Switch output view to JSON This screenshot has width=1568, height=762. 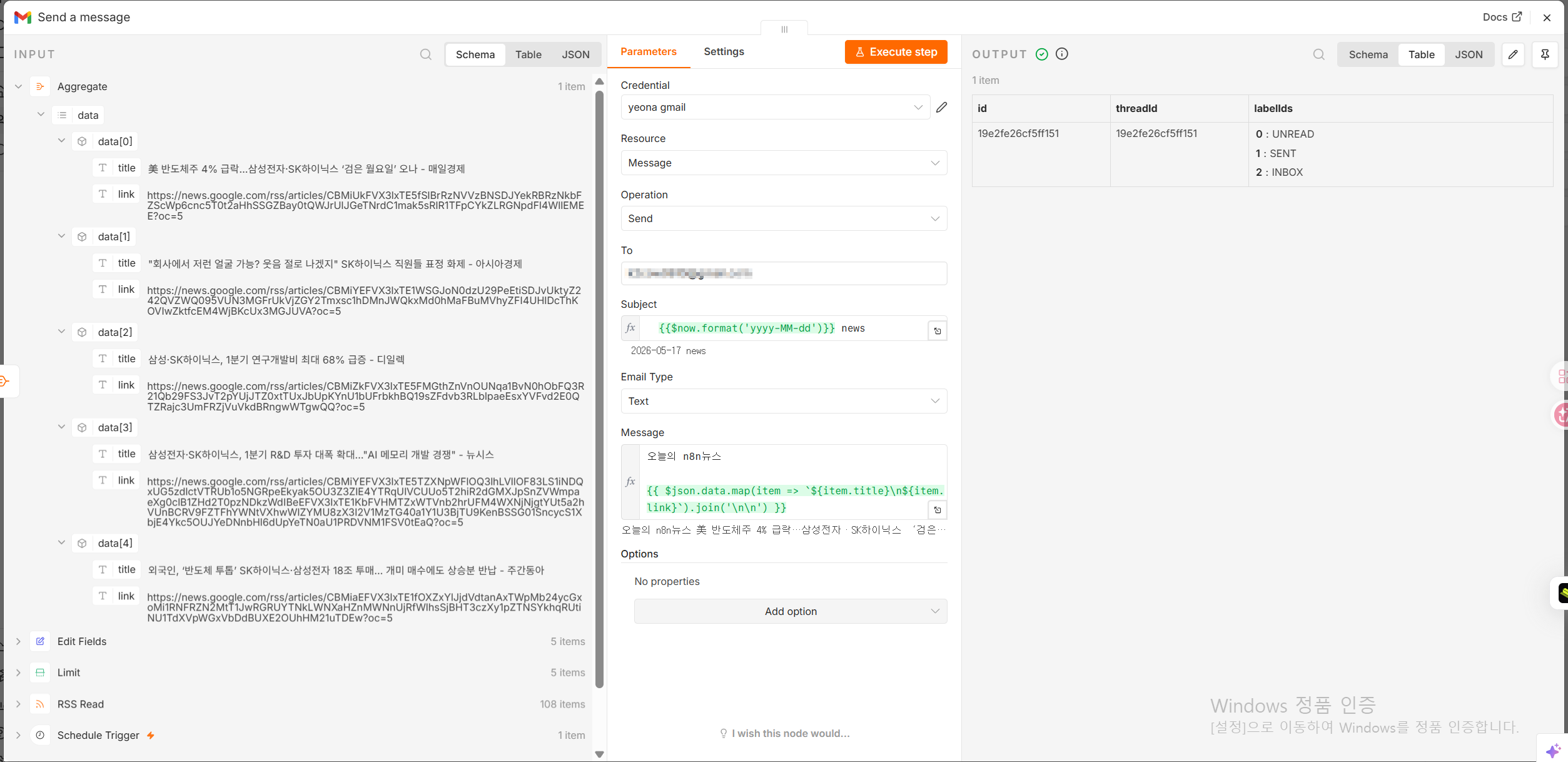1469,54
